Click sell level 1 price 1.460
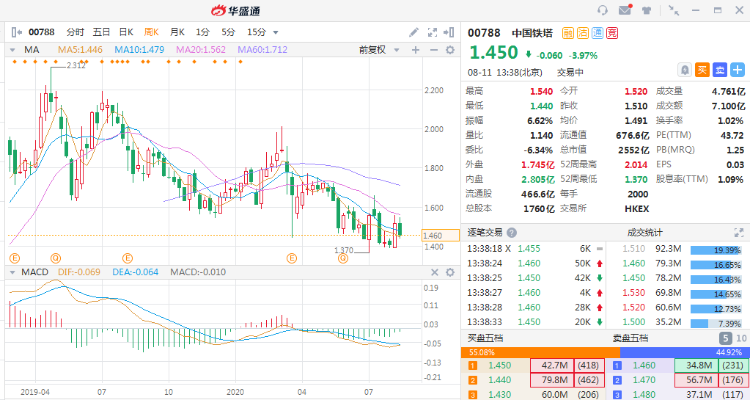Image resolution: width=750 pixels, height=400 pixels. coord(644,366)
